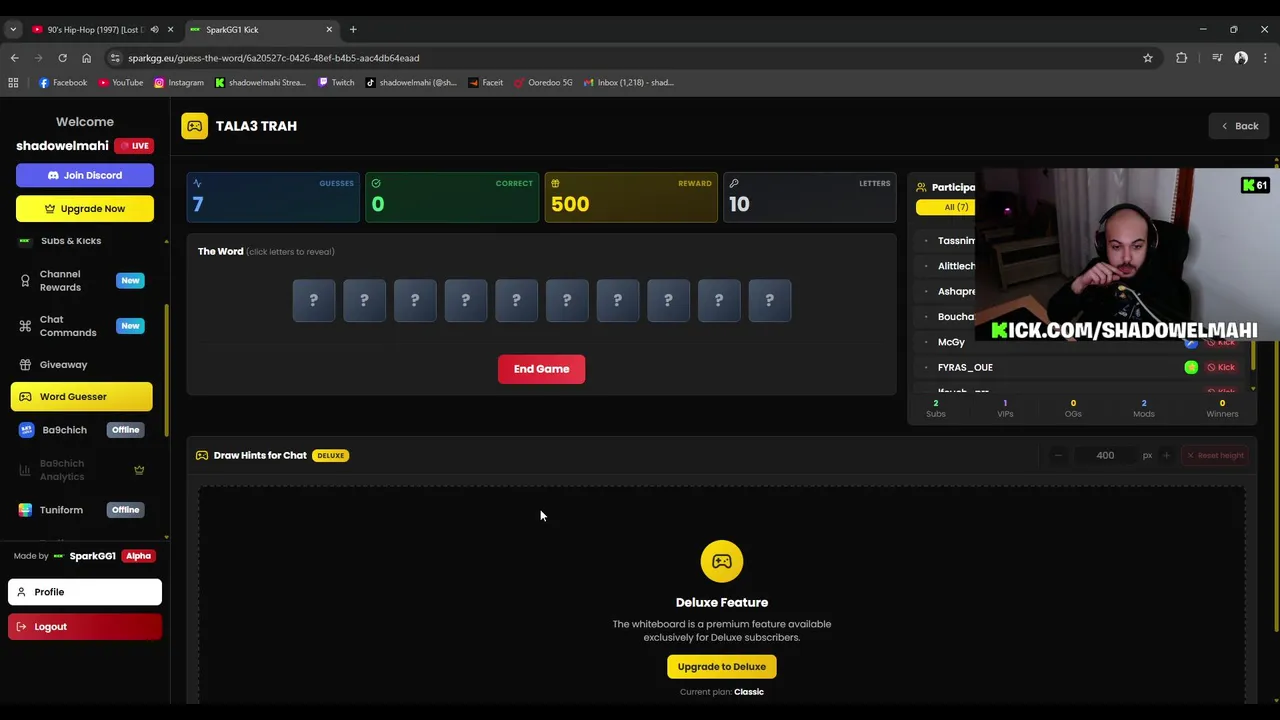
Task: Close the SparkGG1 Kick tab
Action: (329, 30)
